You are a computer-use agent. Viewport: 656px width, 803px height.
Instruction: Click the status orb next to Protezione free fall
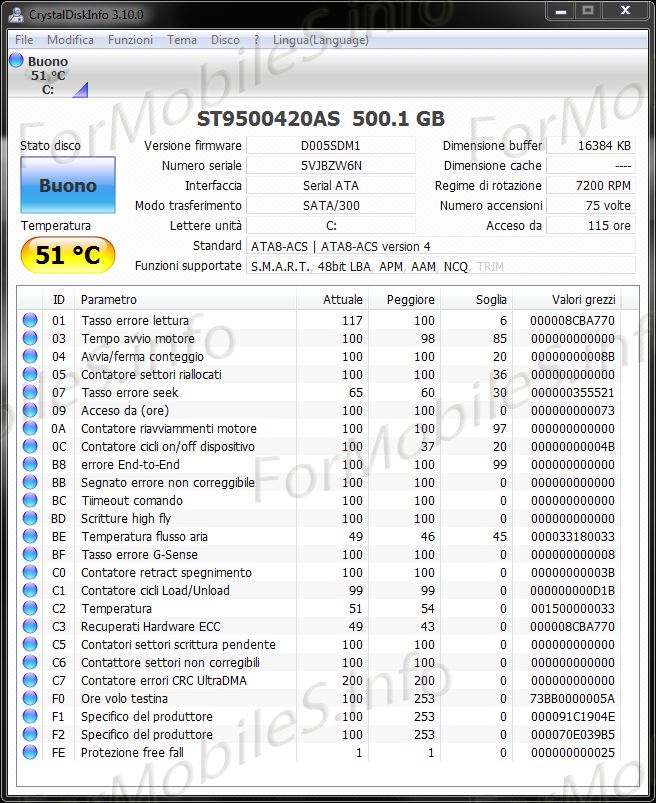pyautogui.click(x=30, y=753)
